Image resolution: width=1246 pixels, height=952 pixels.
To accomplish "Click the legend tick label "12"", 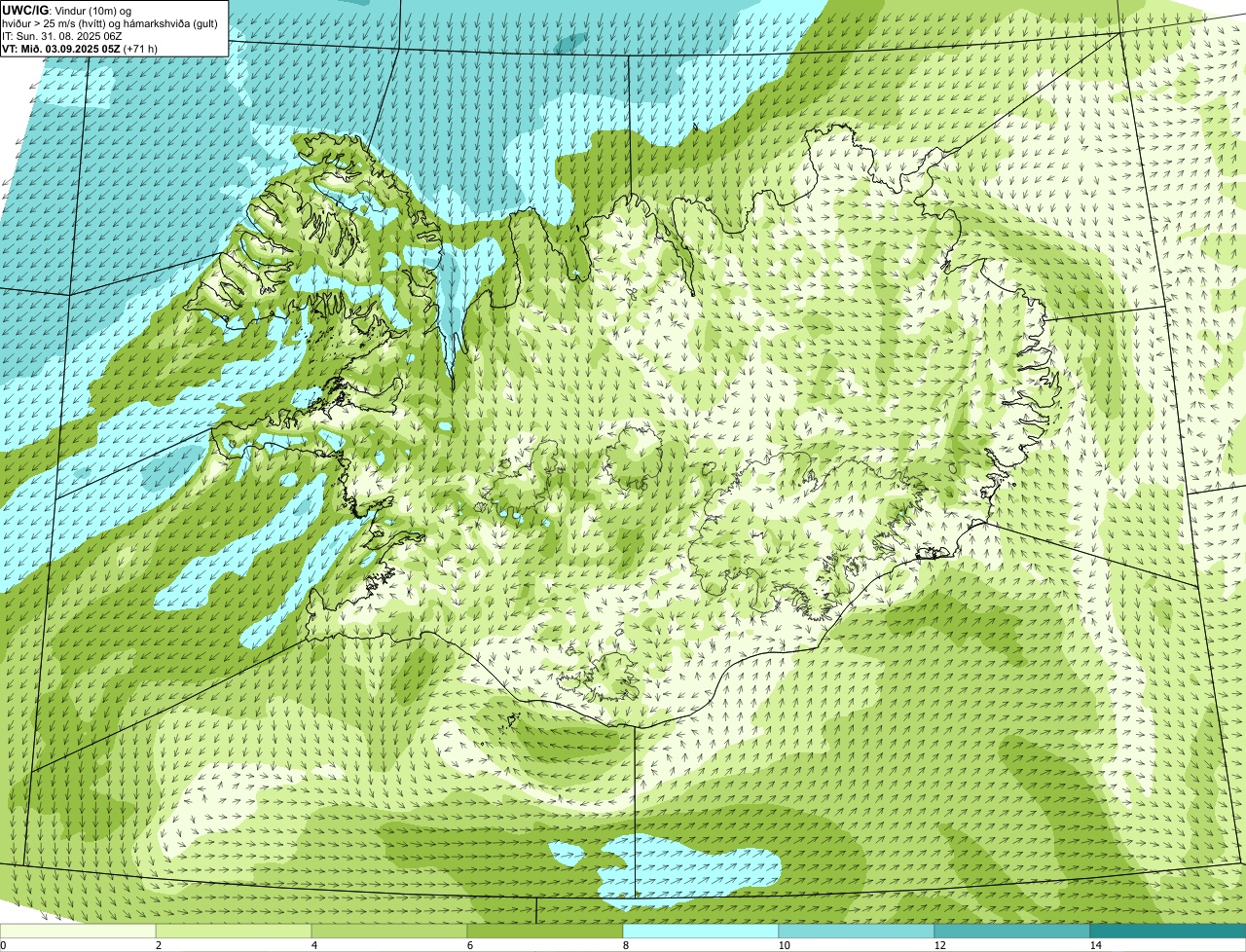I will [939, 945].
